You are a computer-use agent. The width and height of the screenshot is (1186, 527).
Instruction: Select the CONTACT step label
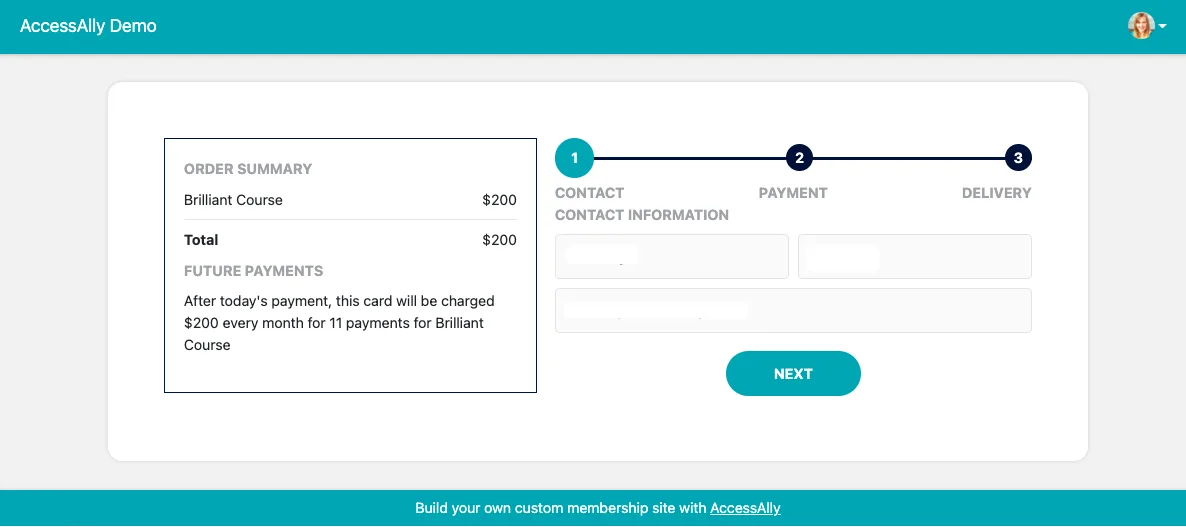point(589,193)
